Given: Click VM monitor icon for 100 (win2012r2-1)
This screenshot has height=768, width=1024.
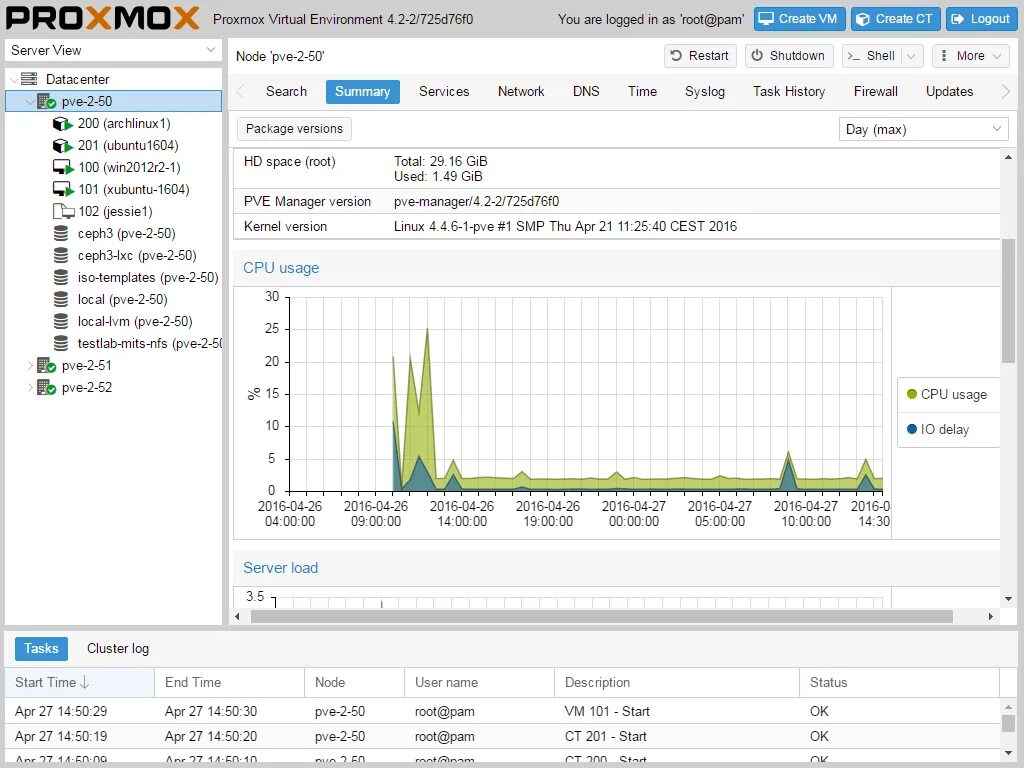Looking at the screenshot, I should pos(63,167).
